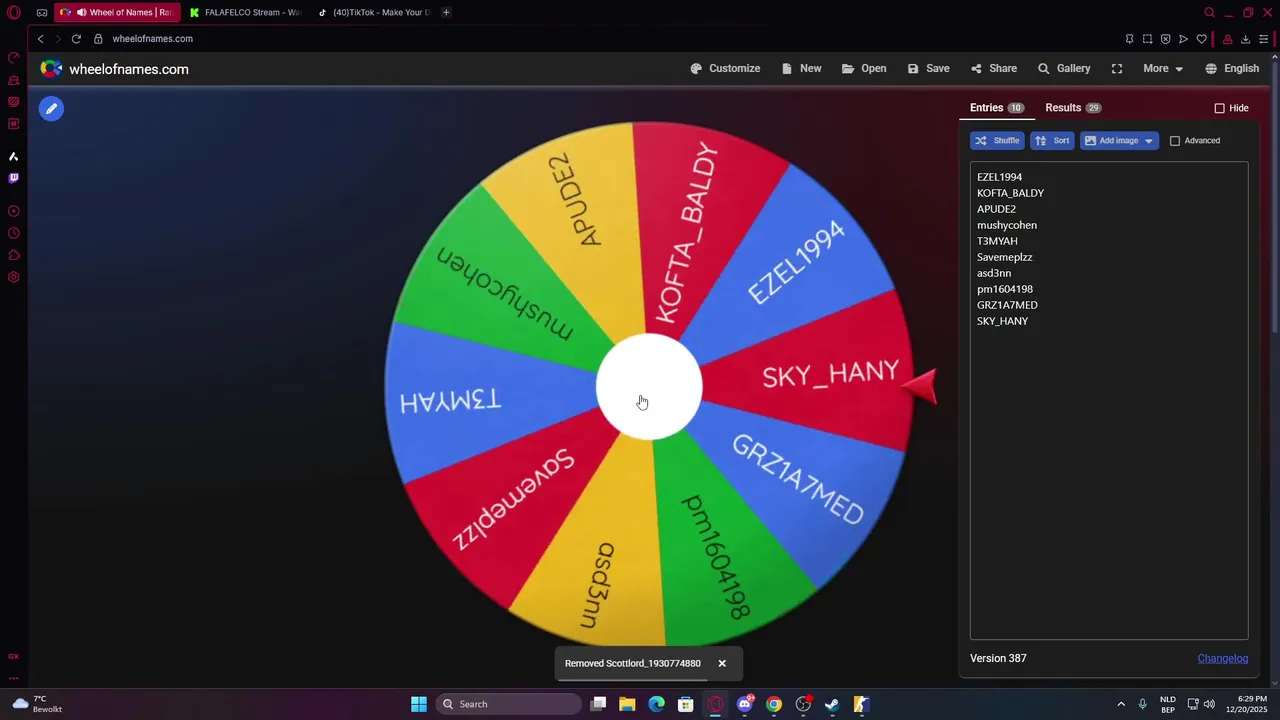
Task: Open the Changelog link
Action: (1223, 658)
